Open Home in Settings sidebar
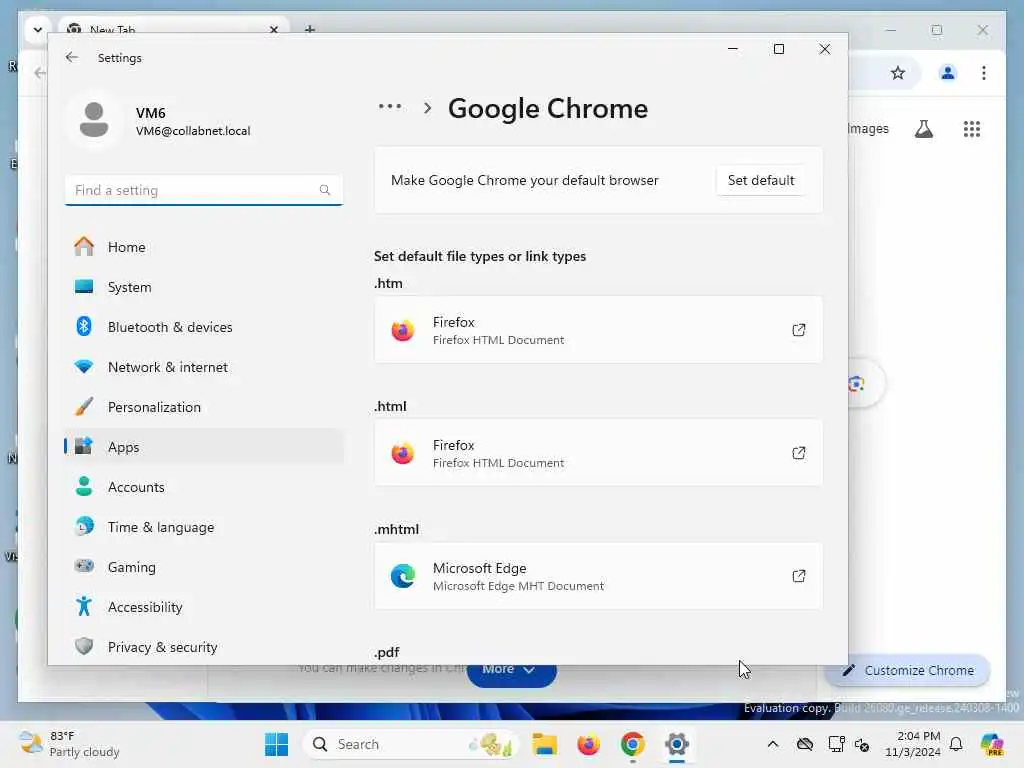Screen dimensions: 1024x768 click(204, 247)
